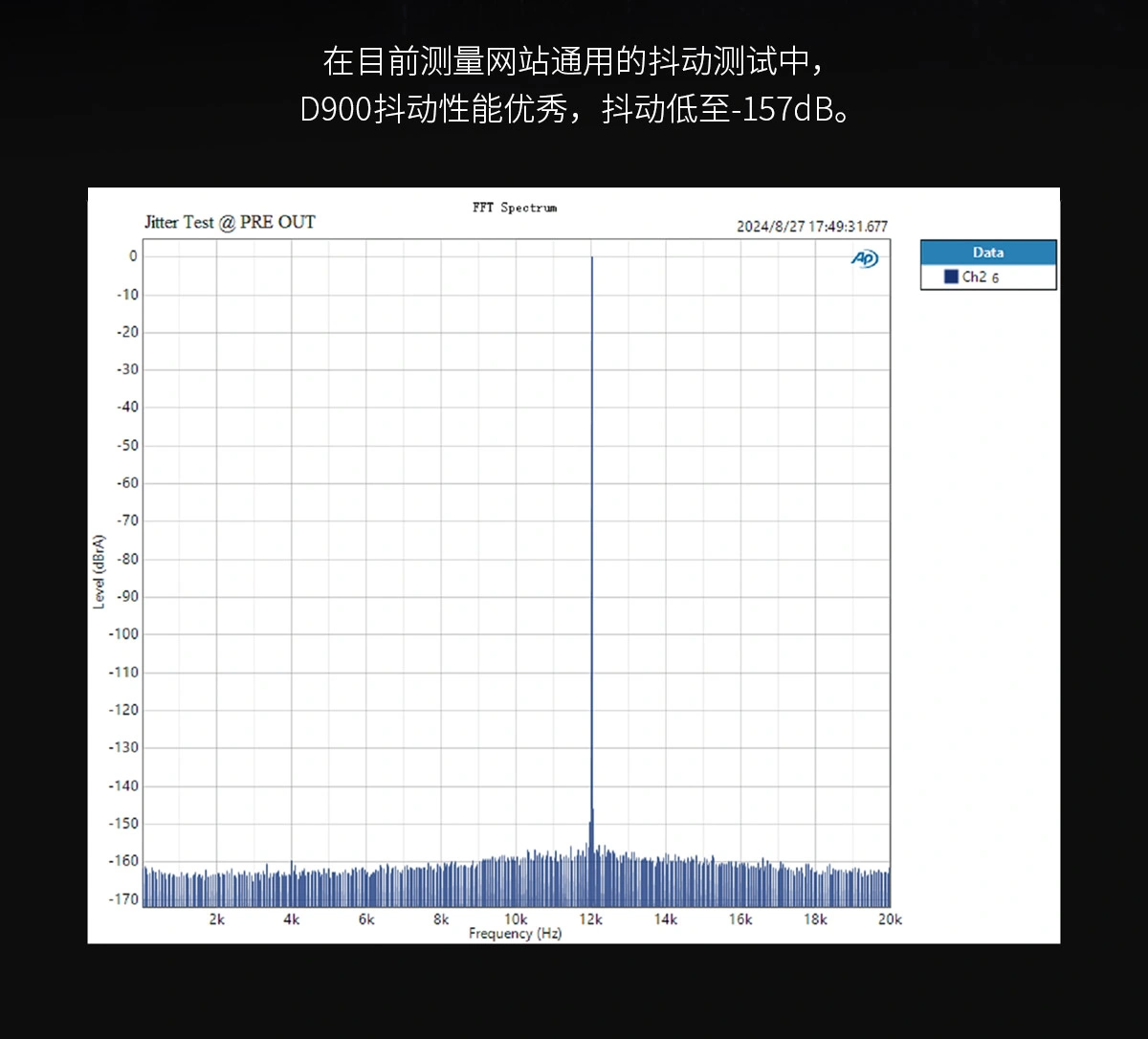Click the 20k tick on frequency axis
1148x1039 pixels.
coord(889,919)
